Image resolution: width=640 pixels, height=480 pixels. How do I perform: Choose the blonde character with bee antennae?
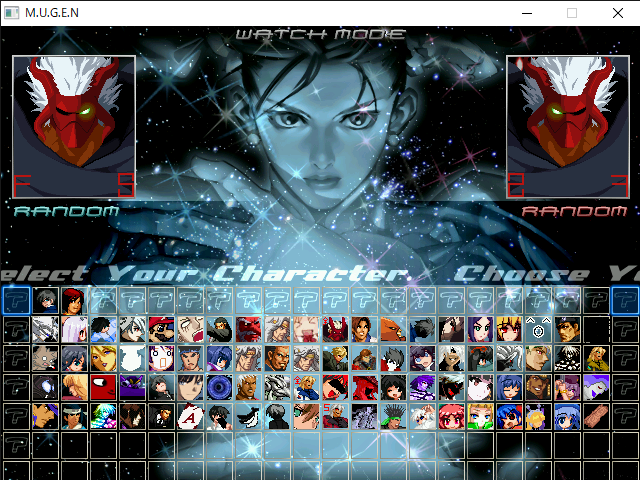[x=538, y=416]
